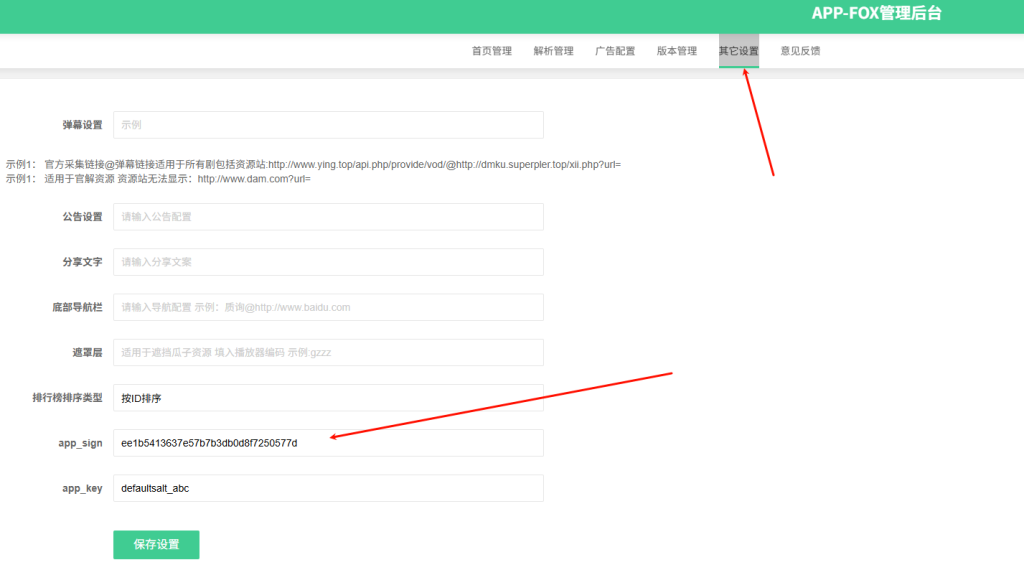The height and width of the screenshot is (570, 1024).
Task: Click the 底部导航栏 input field
Action: pos(328,307)
